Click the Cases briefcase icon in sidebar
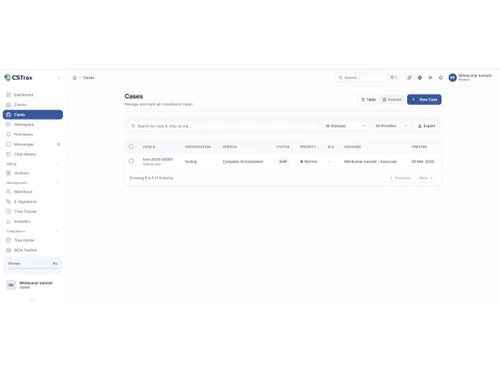Screen dimensions: 500x375 click(x=9, y=114)
